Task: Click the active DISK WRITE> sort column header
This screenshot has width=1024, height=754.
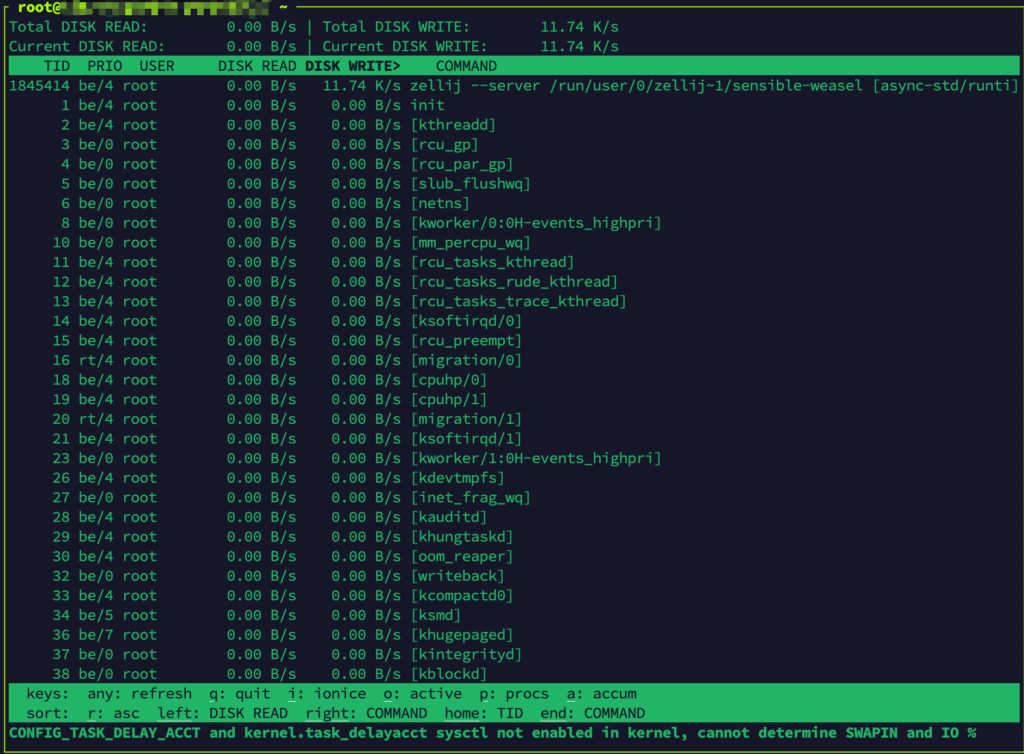Action: 352,66
